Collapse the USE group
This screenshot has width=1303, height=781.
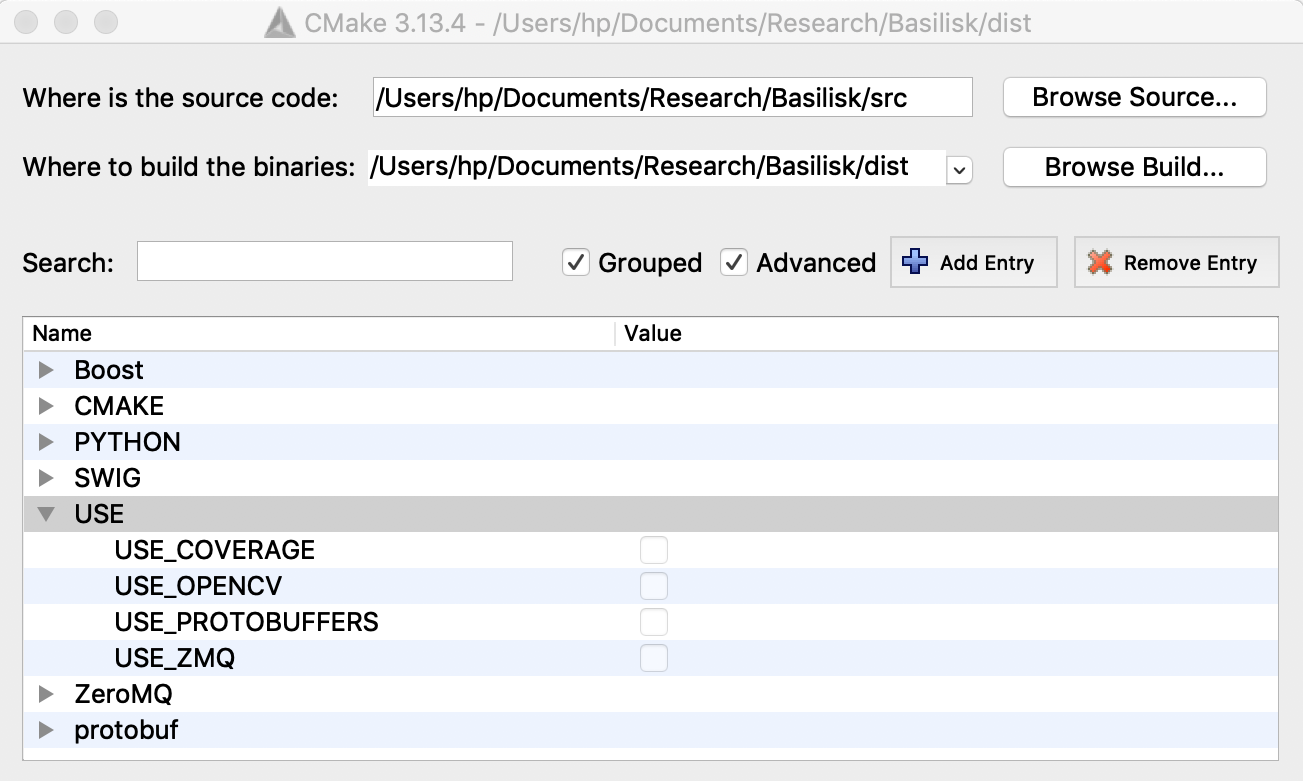click(45, 514)
